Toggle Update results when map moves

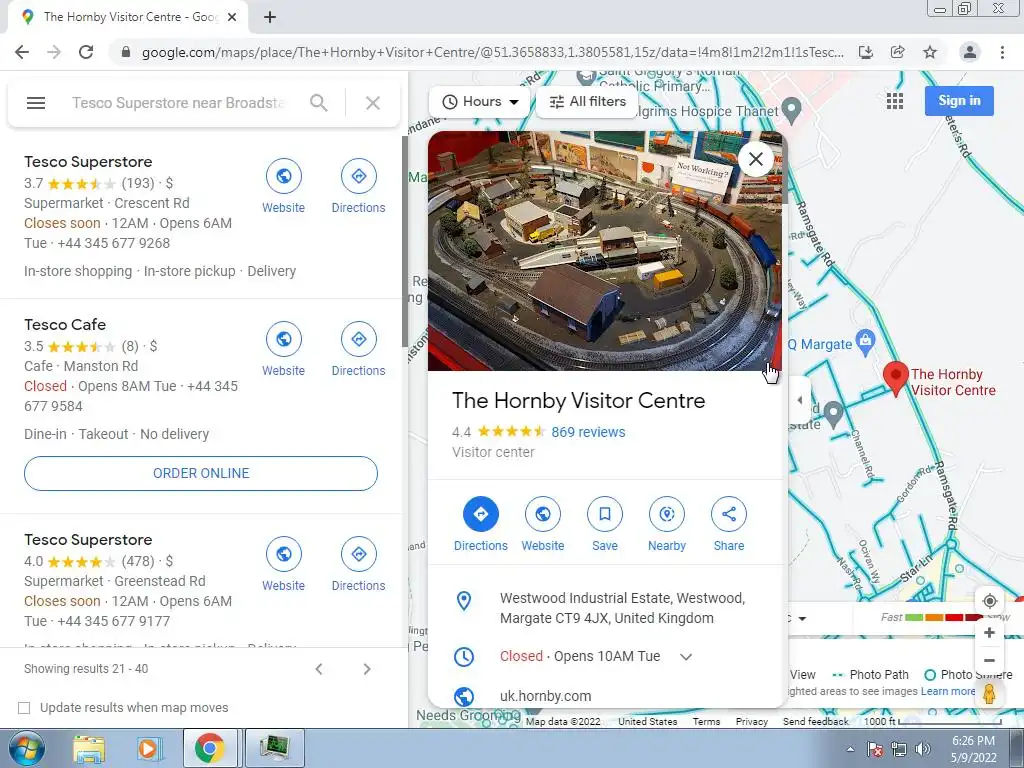tap(24, 708)
